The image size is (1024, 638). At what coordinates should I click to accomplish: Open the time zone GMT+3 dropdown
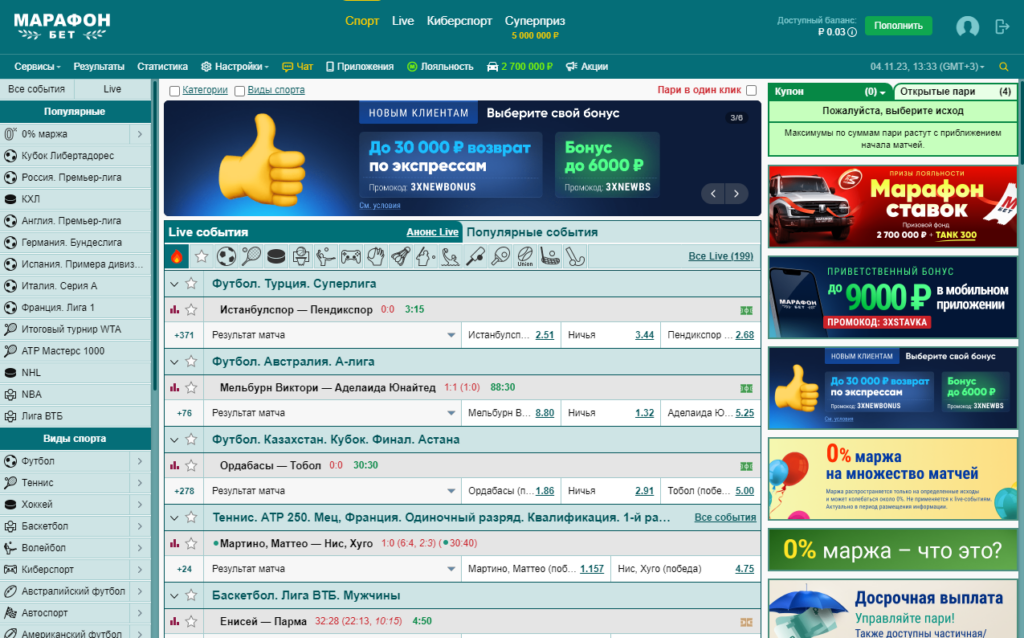click(x=927, y=67)
